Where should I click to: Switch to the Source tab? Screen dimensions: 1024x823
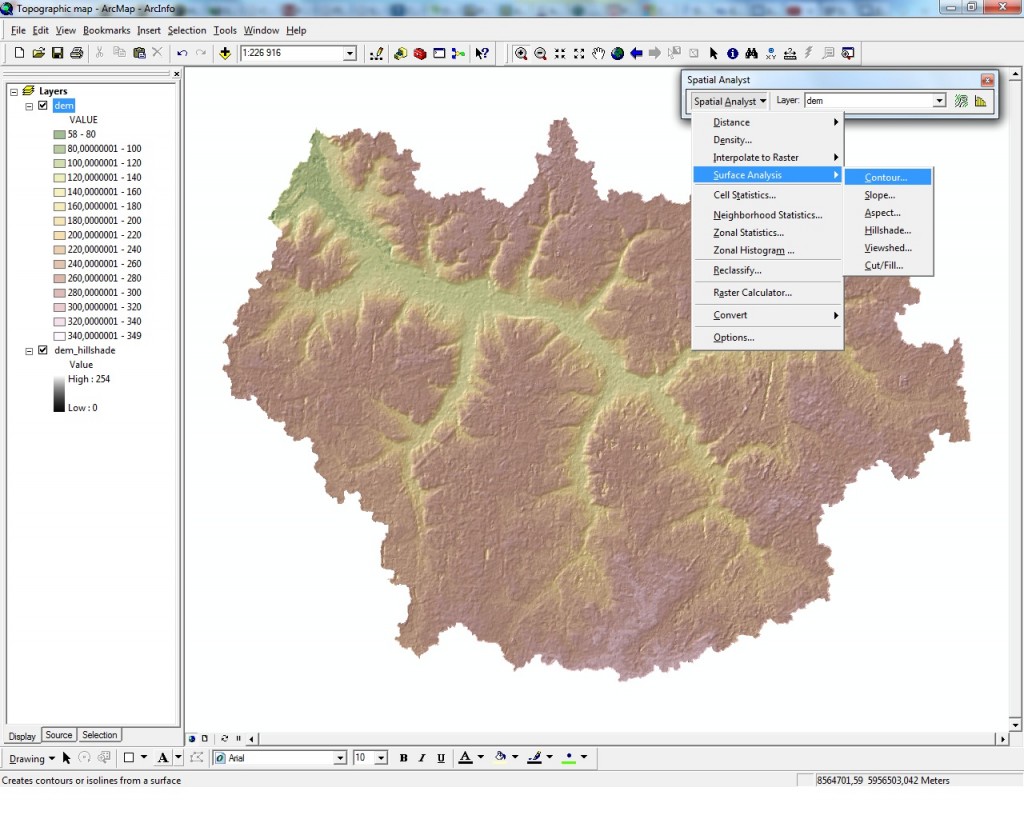59,735
